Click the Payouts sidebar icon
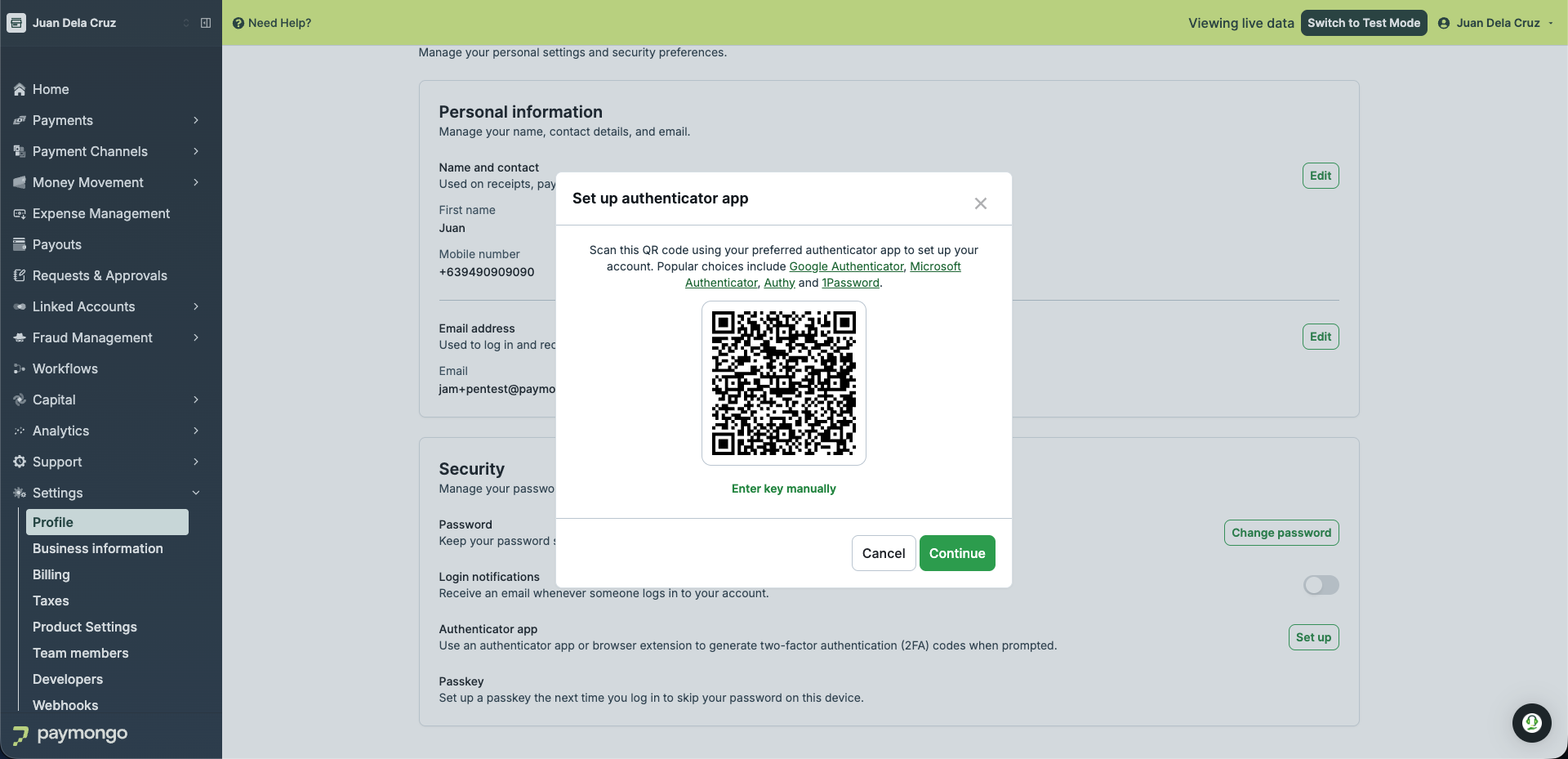The height and width of the screenshot is (759, 1568). 20,244
